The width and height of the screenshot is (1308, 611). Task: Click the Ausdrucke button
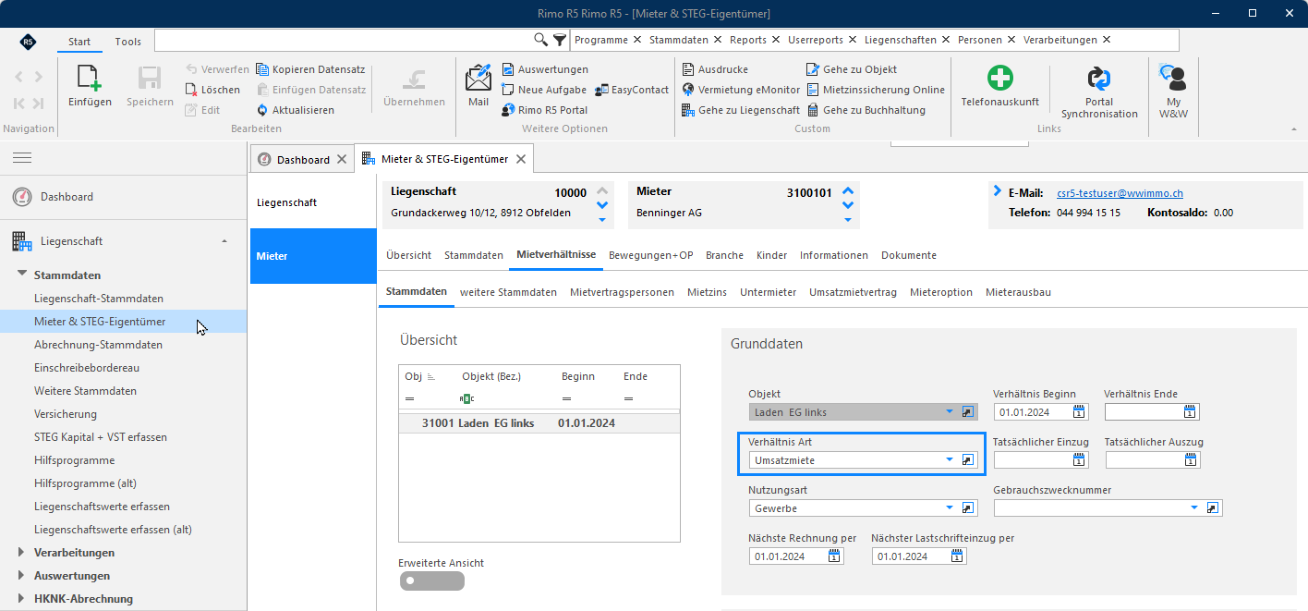(715, 69)
